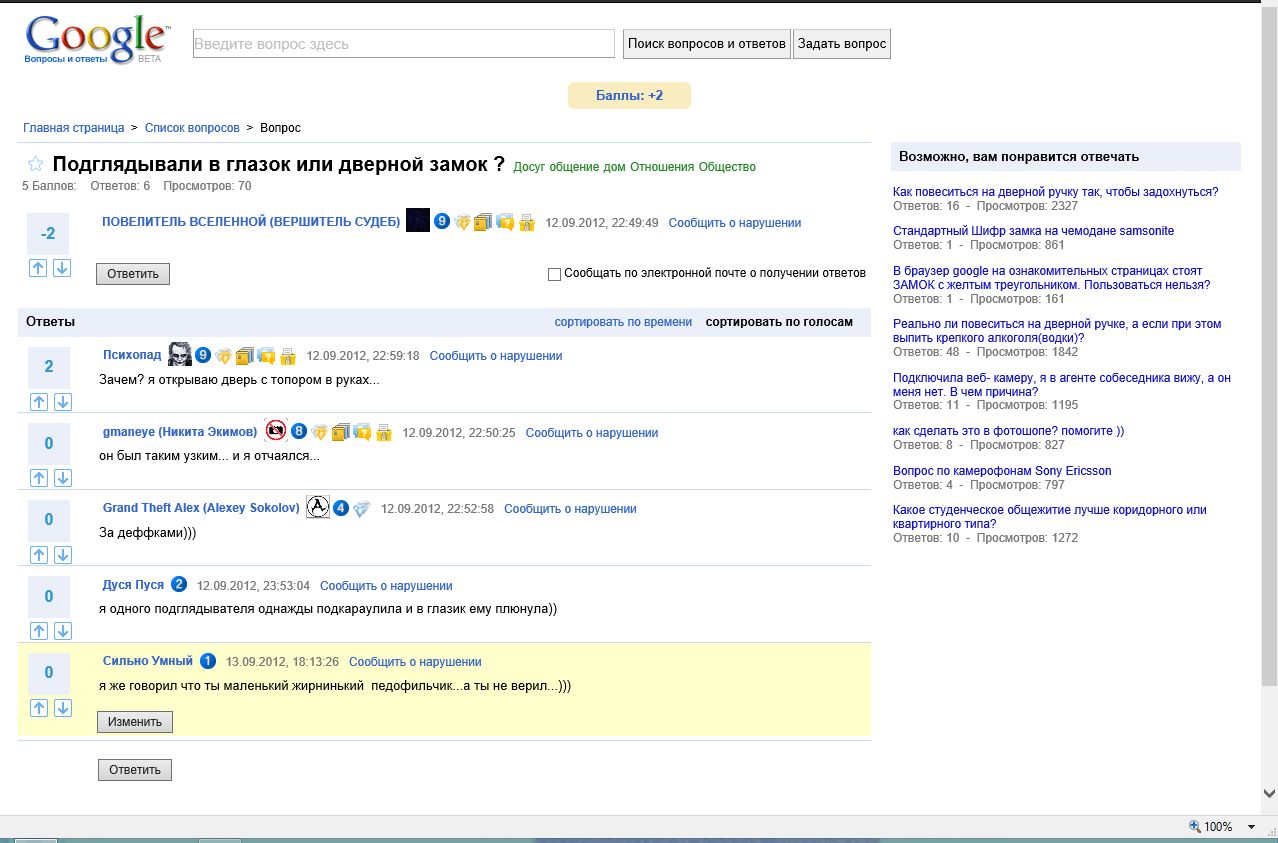The width and height of the screenshot is (1278, 843).
Task: Open the Отношения category tag
Action: pyautogui.click(x=662, y=167)
